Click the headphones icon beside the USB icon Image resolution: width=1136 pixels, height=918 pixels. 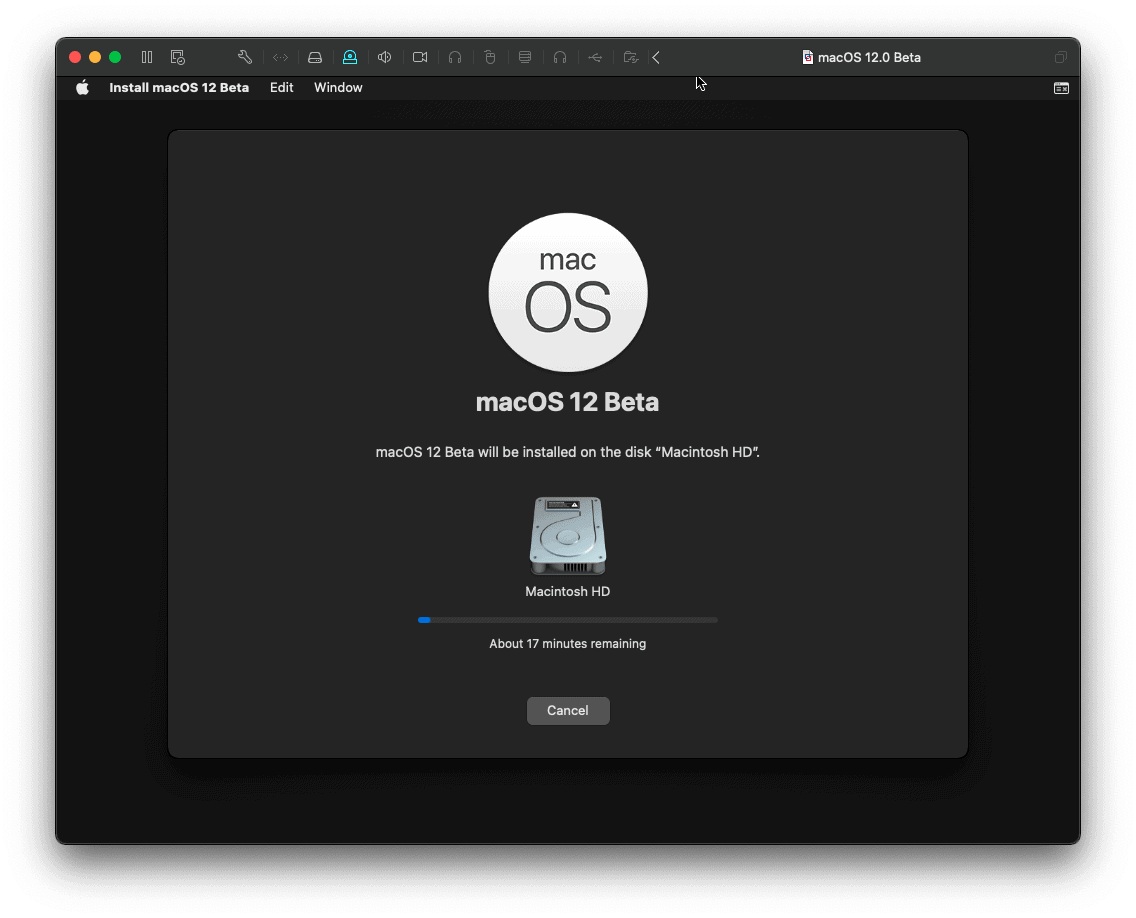[x=560, y=57]
